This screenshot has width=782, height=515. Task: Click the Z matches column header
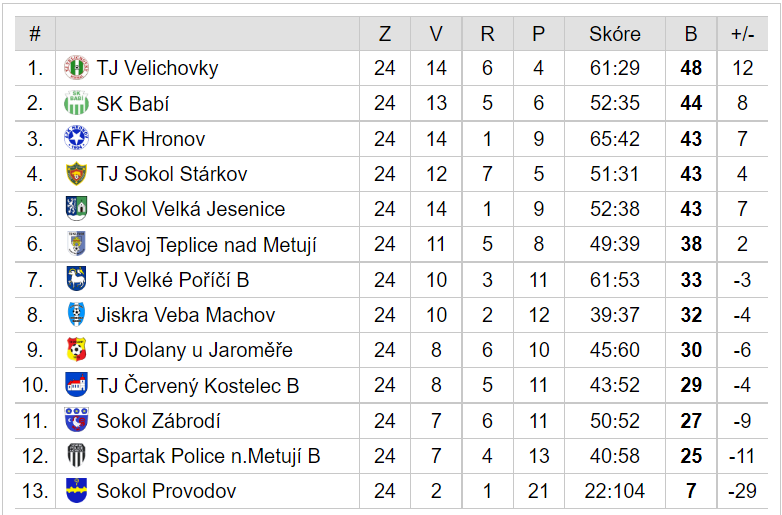tap(385, 34)
